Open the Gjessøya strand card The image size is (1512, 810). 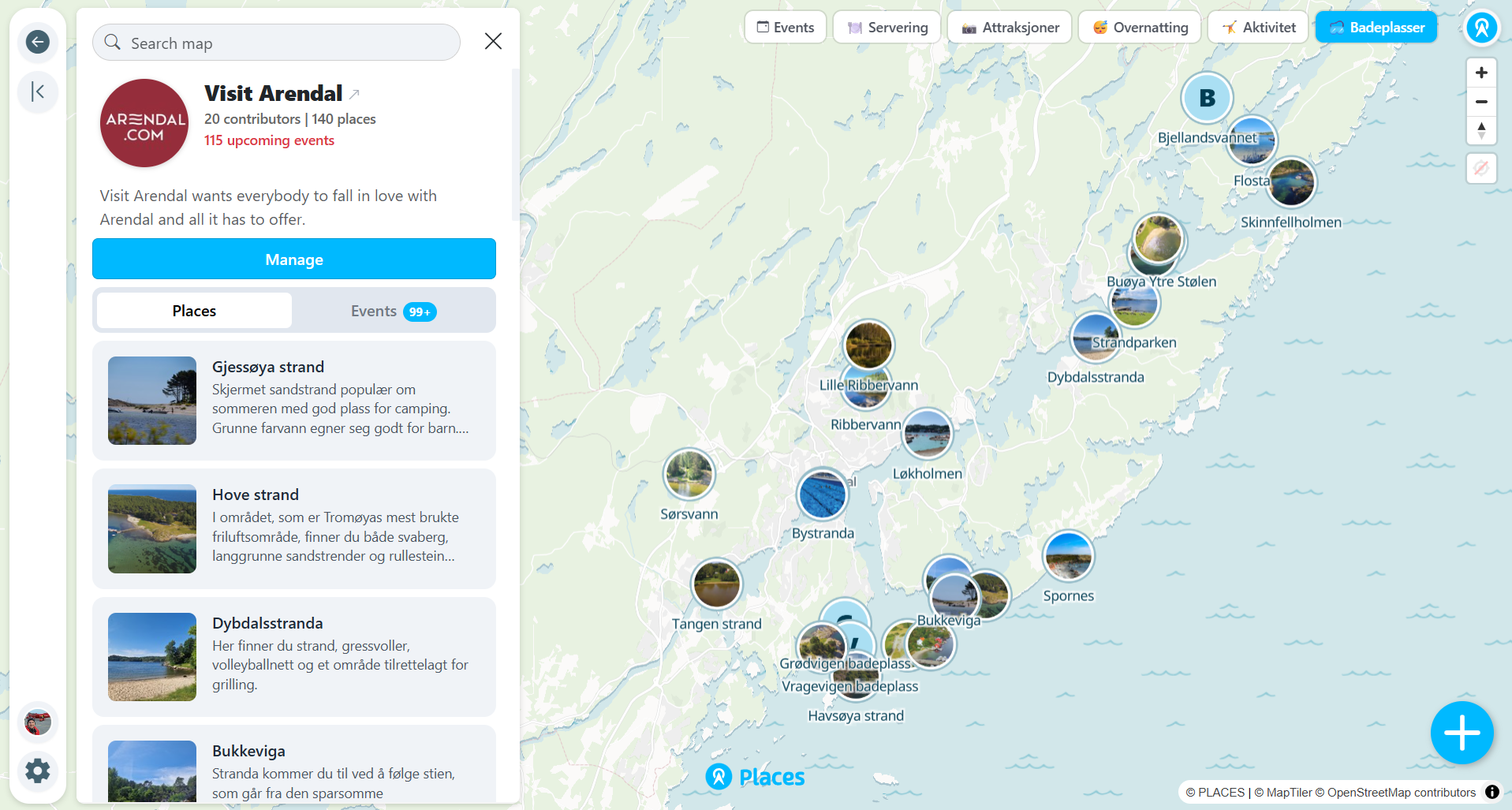point(294,401)
